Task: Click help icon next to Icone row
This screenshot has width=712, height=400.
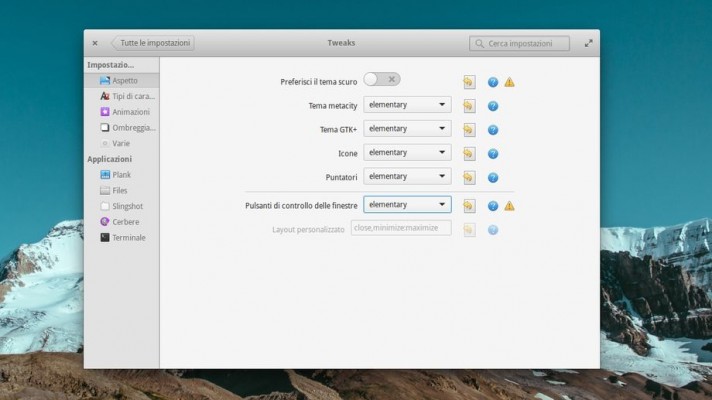Action: tap(493, 154)
